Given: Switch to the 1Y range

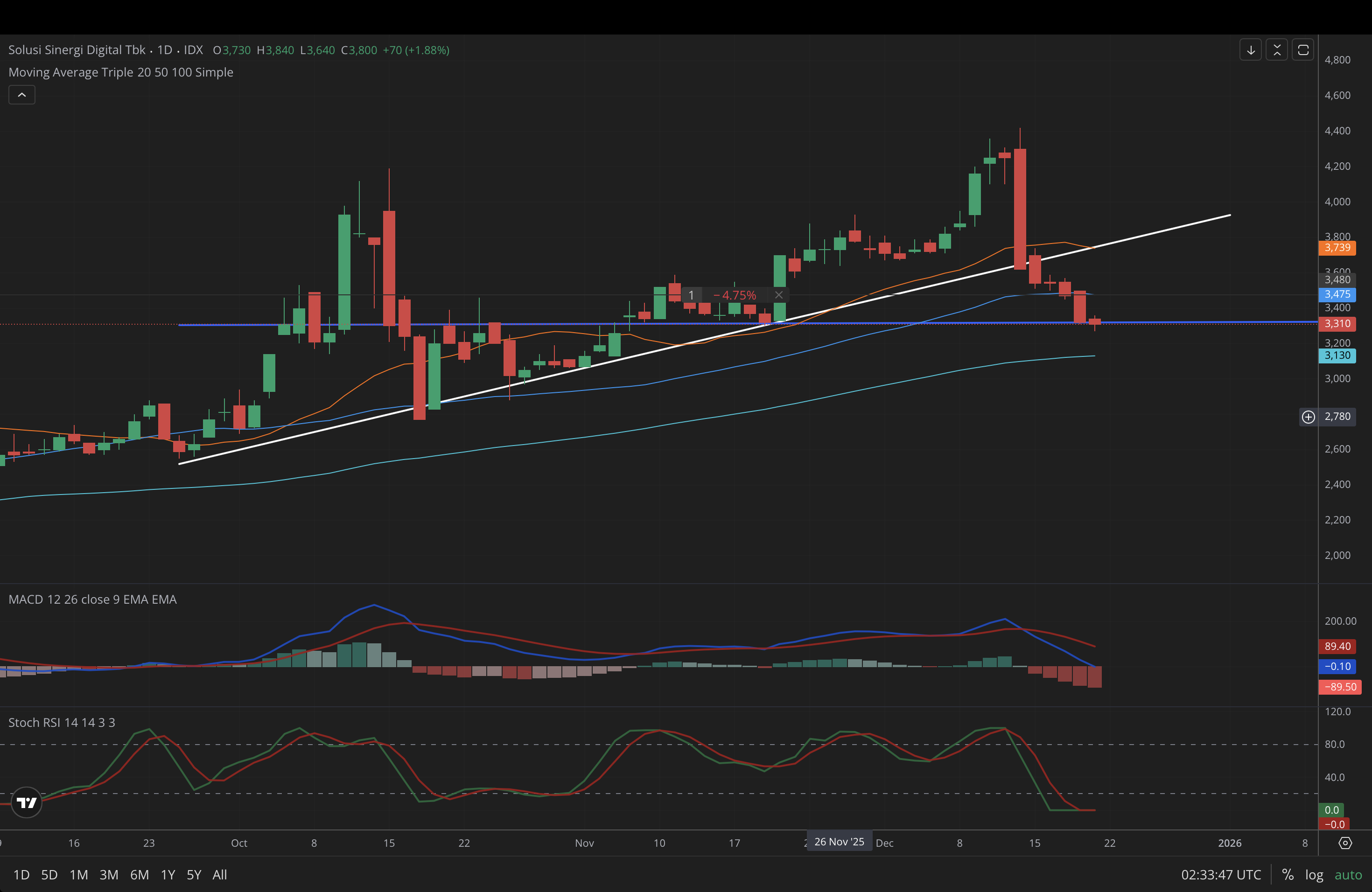Looking at the screenshot, I should pos(168,875).
